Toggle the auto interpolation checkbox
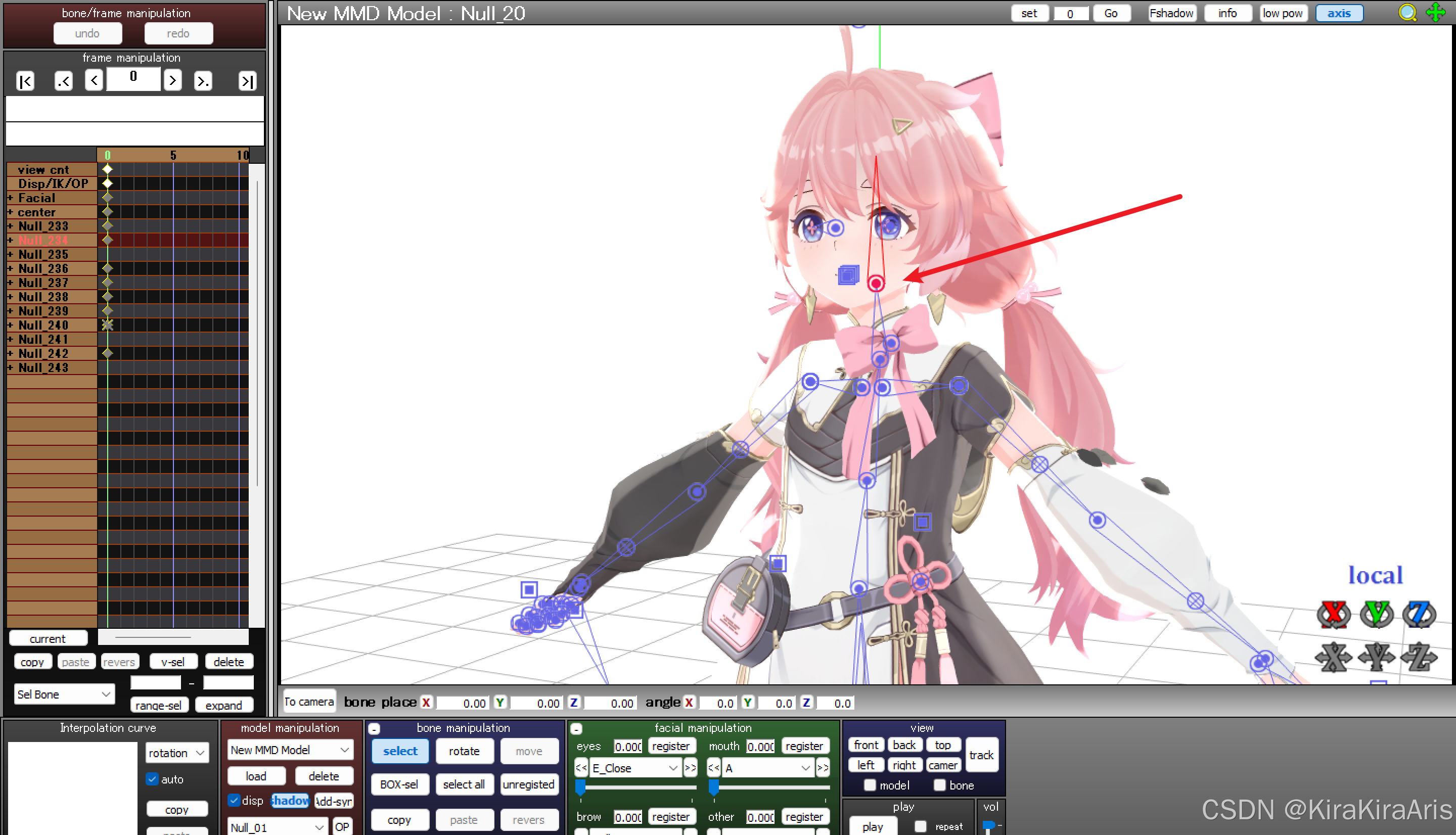Viewport: 1456px width, 835px height. point(152,779)
